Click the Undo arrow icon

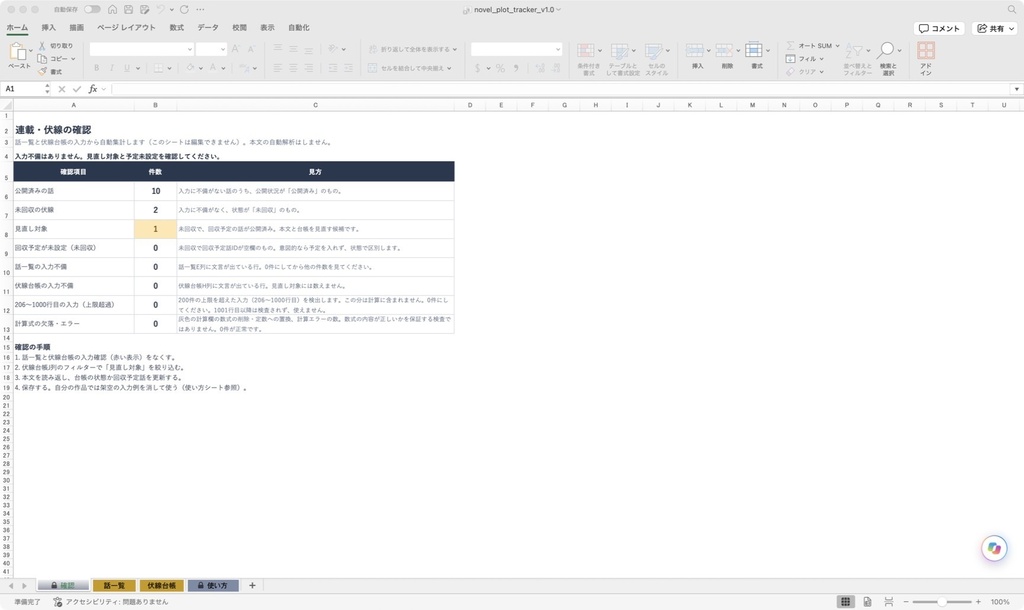pos(161,9)
